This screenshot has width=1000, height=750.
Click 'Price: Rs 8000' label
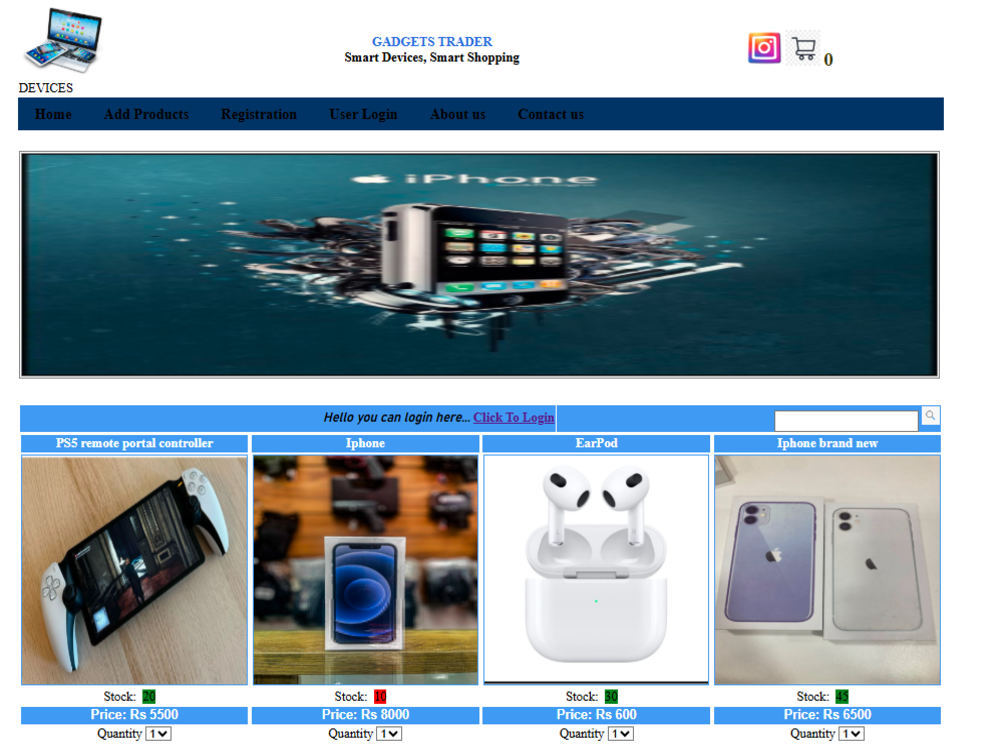click(x=365, y=715)
